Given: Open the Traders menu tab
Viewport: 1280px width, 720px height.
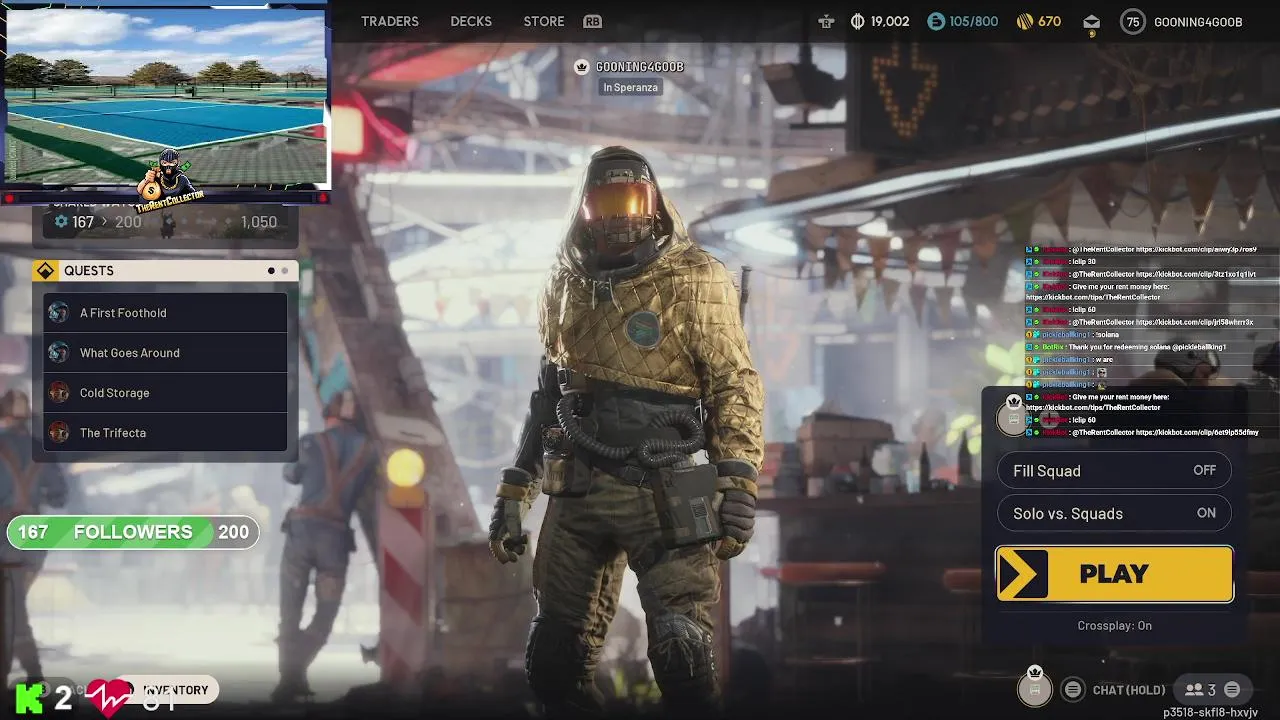Looking at the screenshot, I should 390,21.
